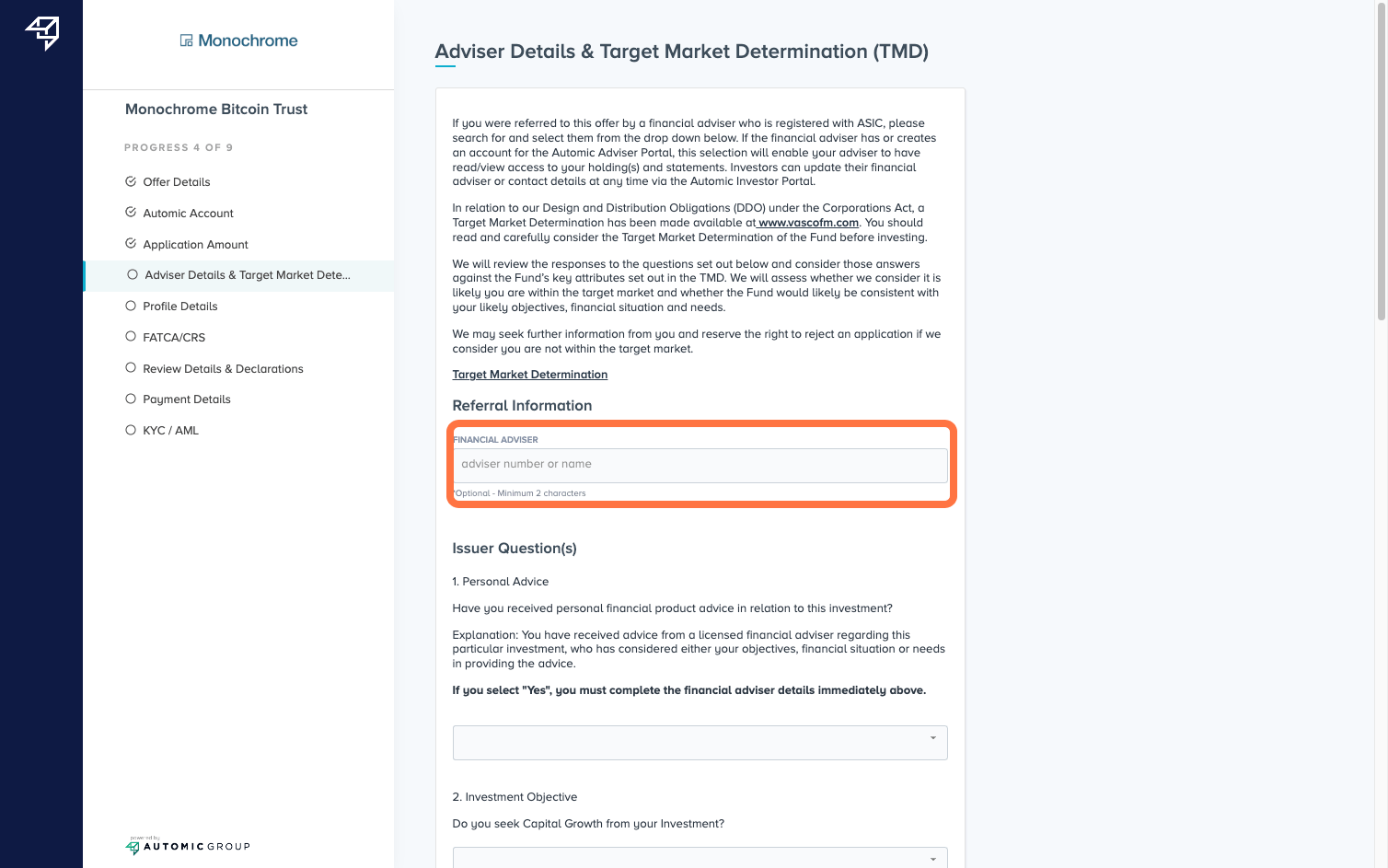1388x868 pixels.
Task: Click the Financial Adviser search field
Action: [x=700, y=465]
